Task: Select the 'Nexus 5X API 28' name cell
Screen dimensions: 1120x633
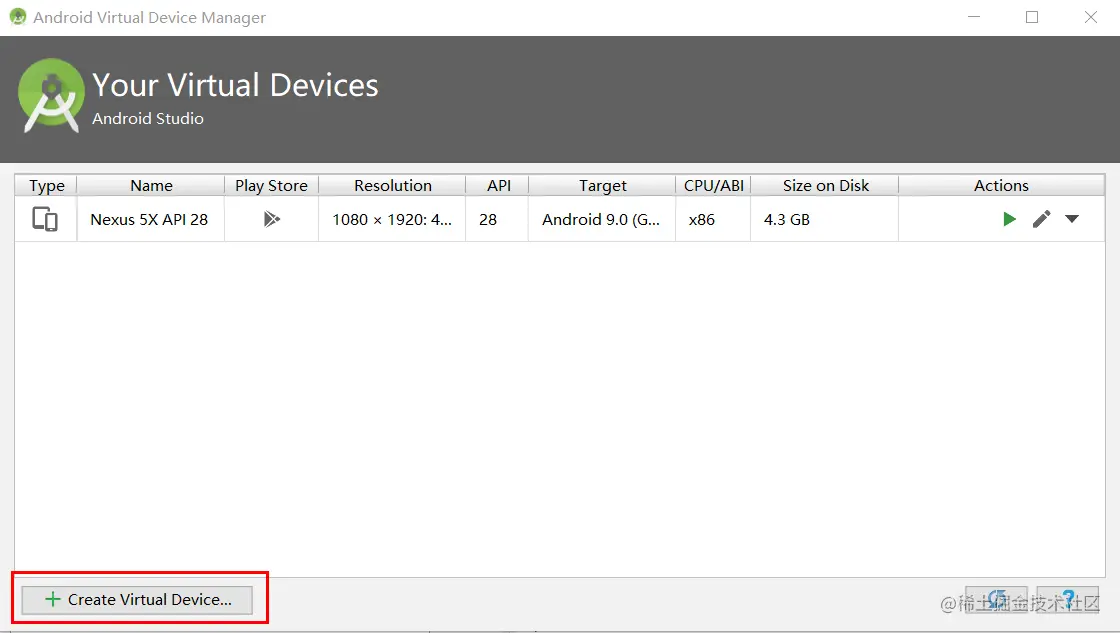Action: coord(151,219)
